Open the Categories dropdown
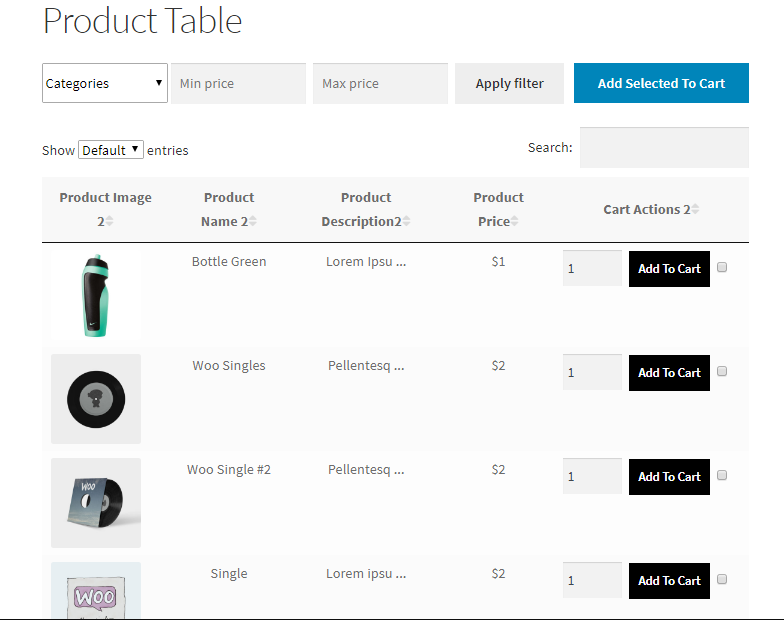Image resolution: width=784 pixels, height=620 pixels. (104, 83)
